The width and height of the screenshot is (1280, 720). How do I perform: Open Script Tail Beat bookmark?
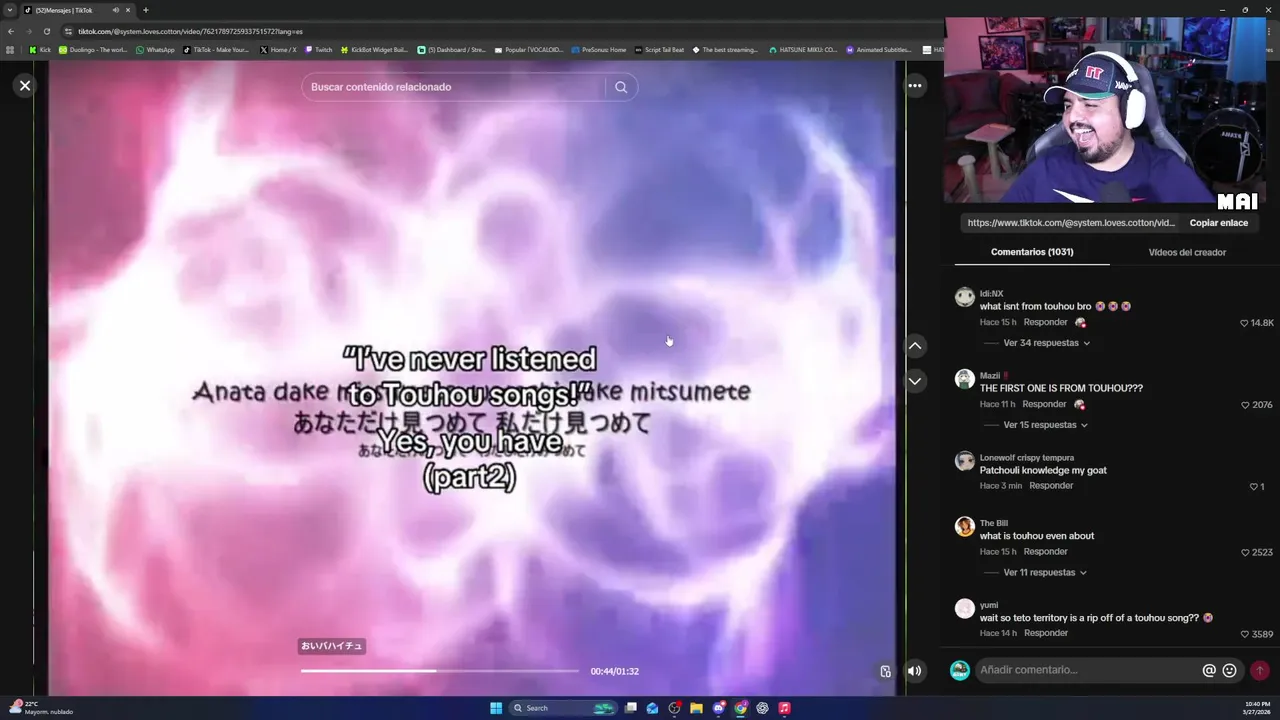[660, 49]
